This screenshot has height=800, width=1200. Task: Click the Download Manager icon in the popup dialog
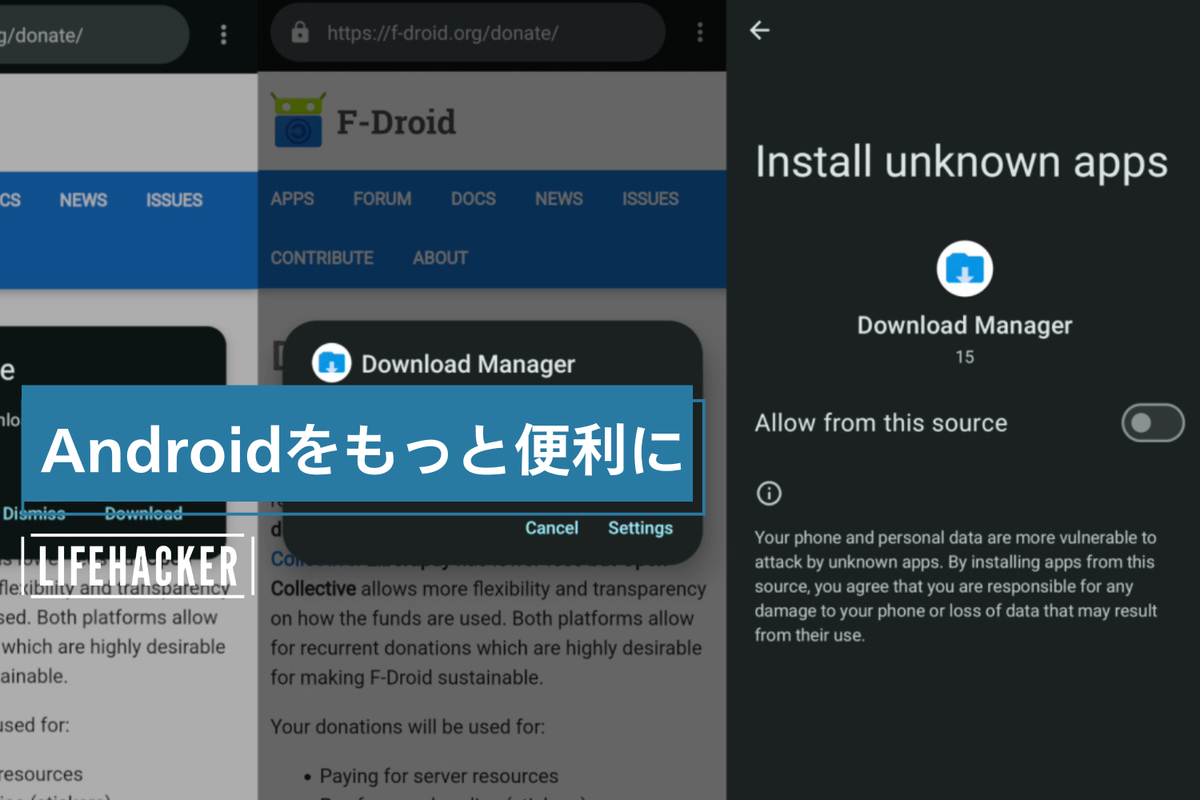[x=330, y=364]
